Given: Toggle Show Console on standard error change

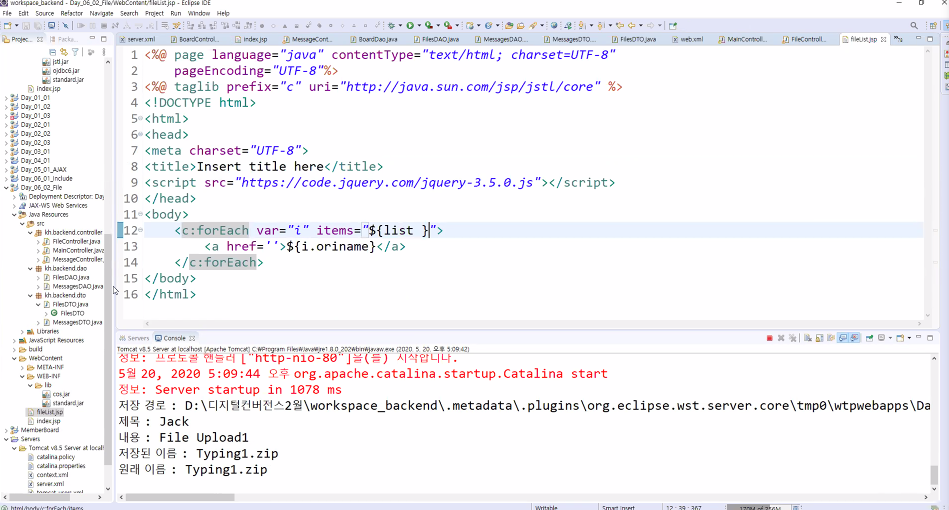Looking at the screenshot, I should tap(855, 338).
